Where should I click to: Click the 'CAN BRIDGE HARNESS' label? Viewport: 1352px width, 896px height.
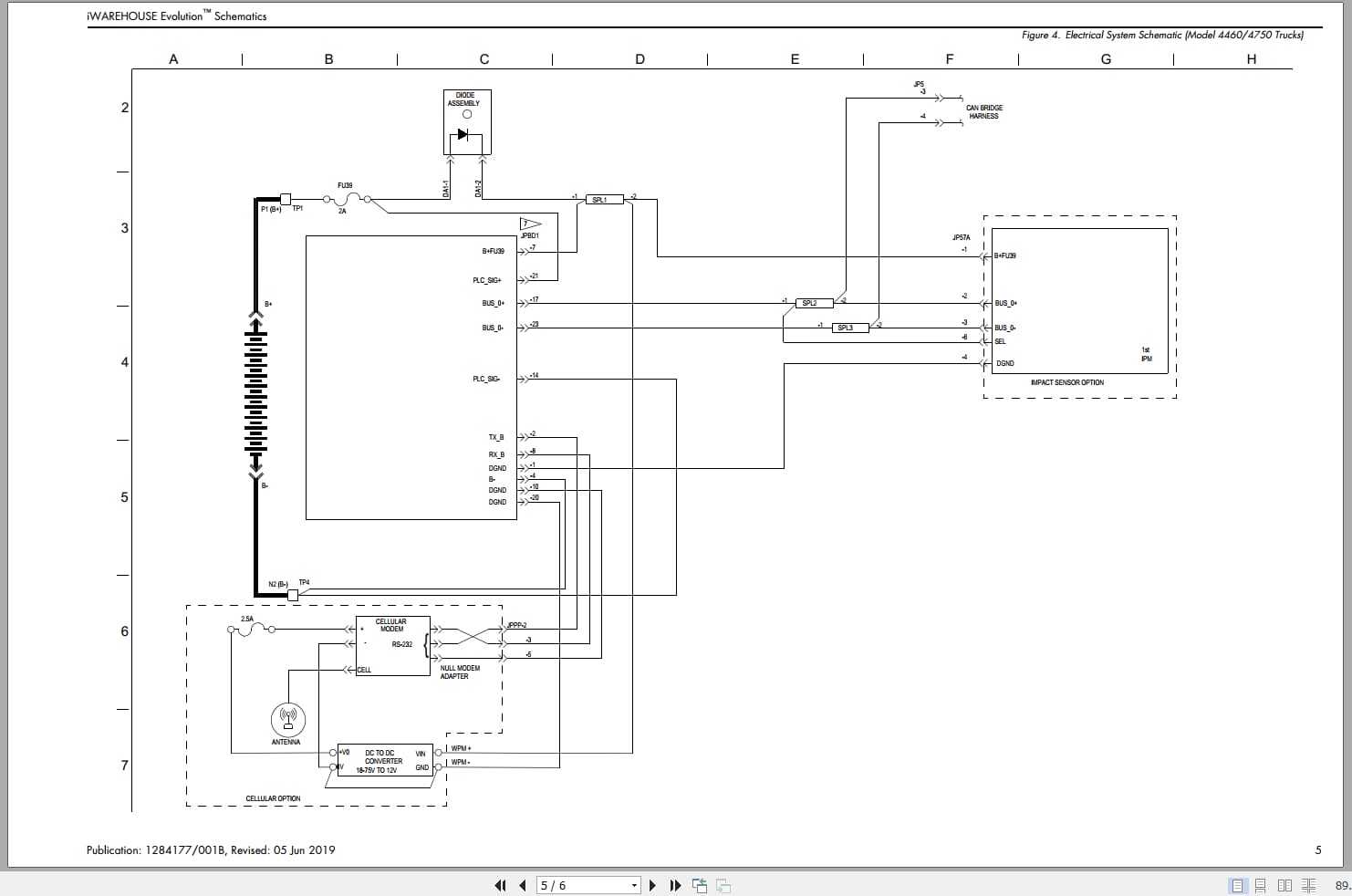click(984, 112)
